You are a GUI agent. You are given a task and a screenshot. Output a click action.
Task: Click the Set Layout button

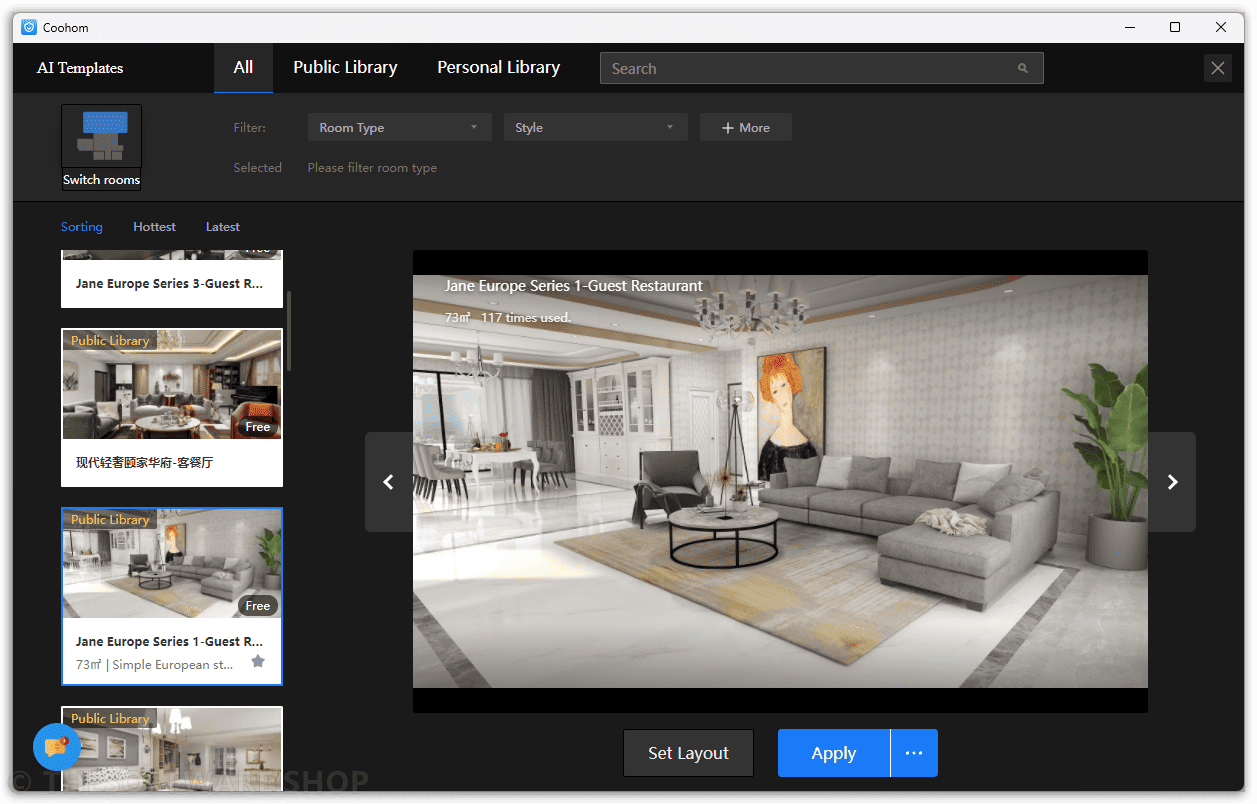pos(688,753)
